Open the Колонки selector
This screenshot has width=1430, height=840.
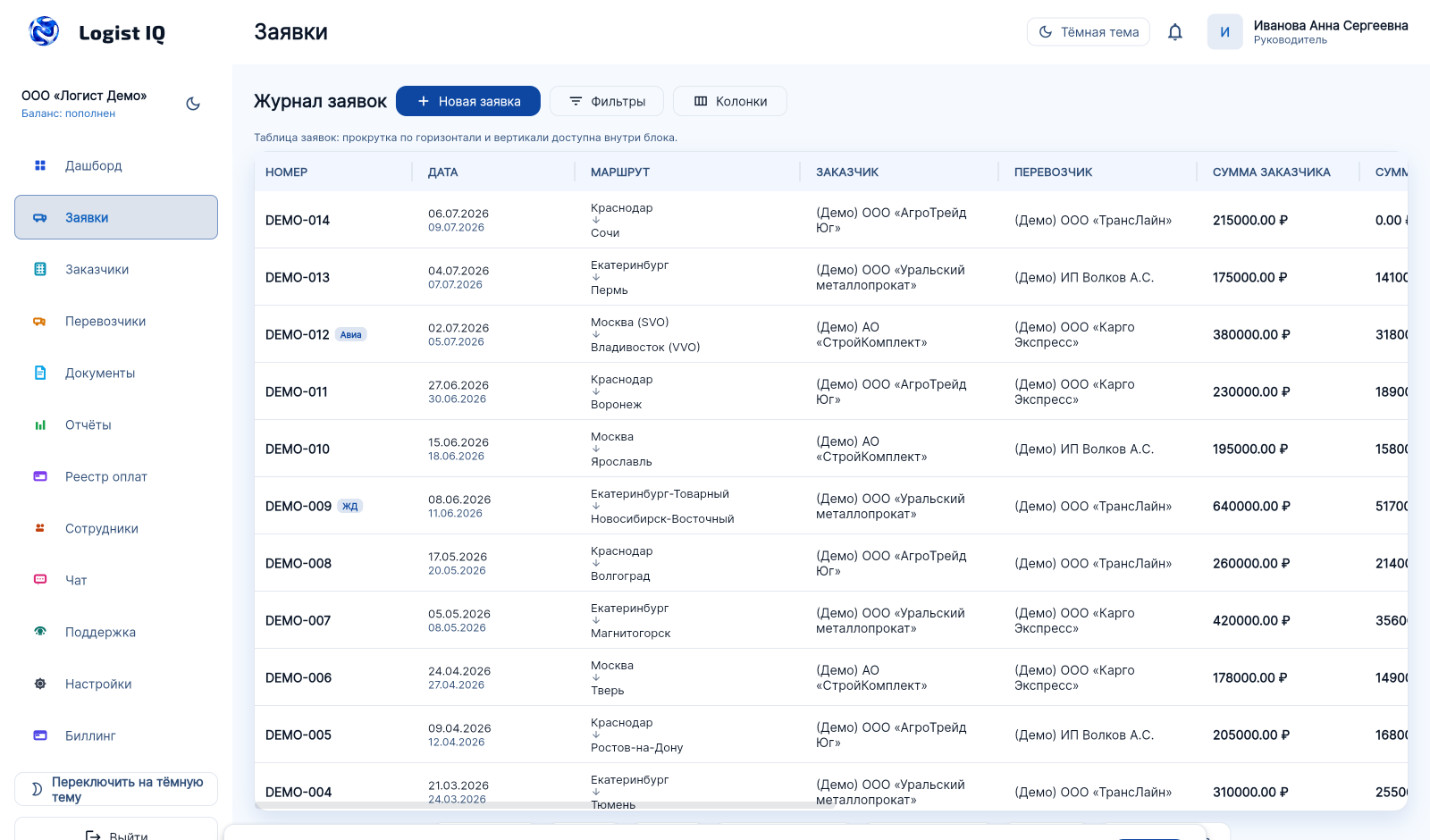click(x=730, y=101)
